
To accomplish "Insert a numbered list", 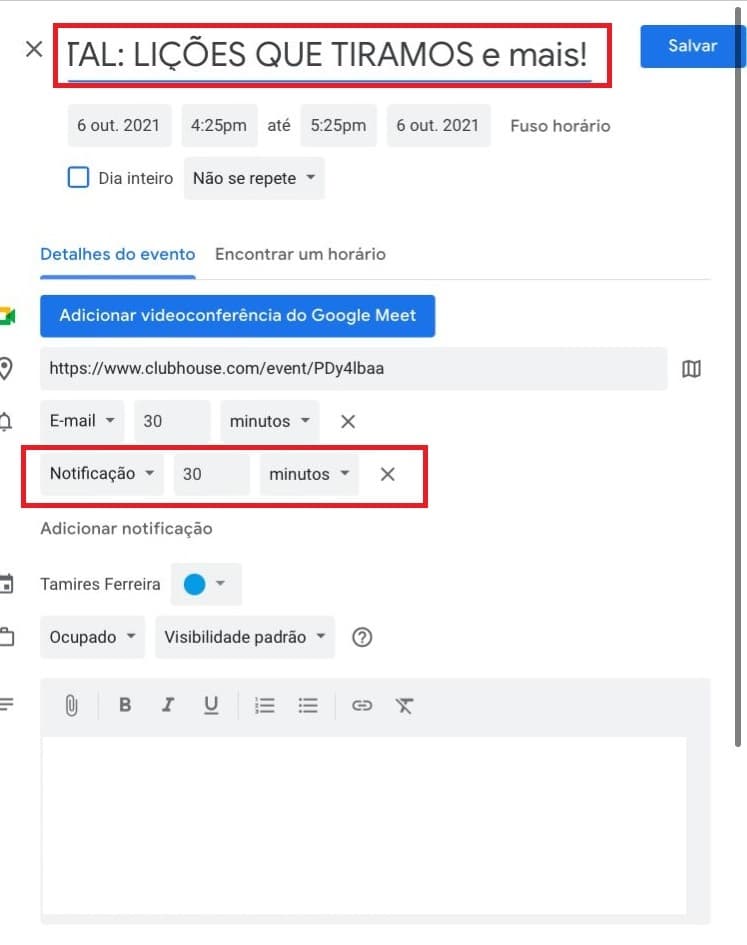I will point(265,705).
